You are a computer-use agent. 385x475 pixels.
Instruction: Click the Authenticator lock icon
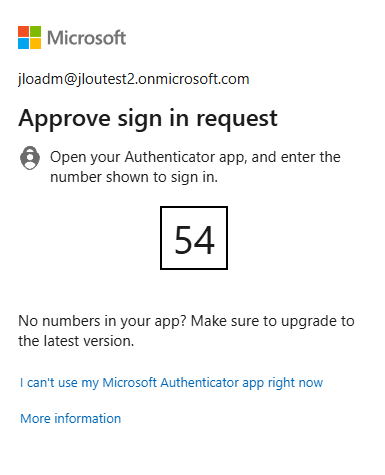30,158
